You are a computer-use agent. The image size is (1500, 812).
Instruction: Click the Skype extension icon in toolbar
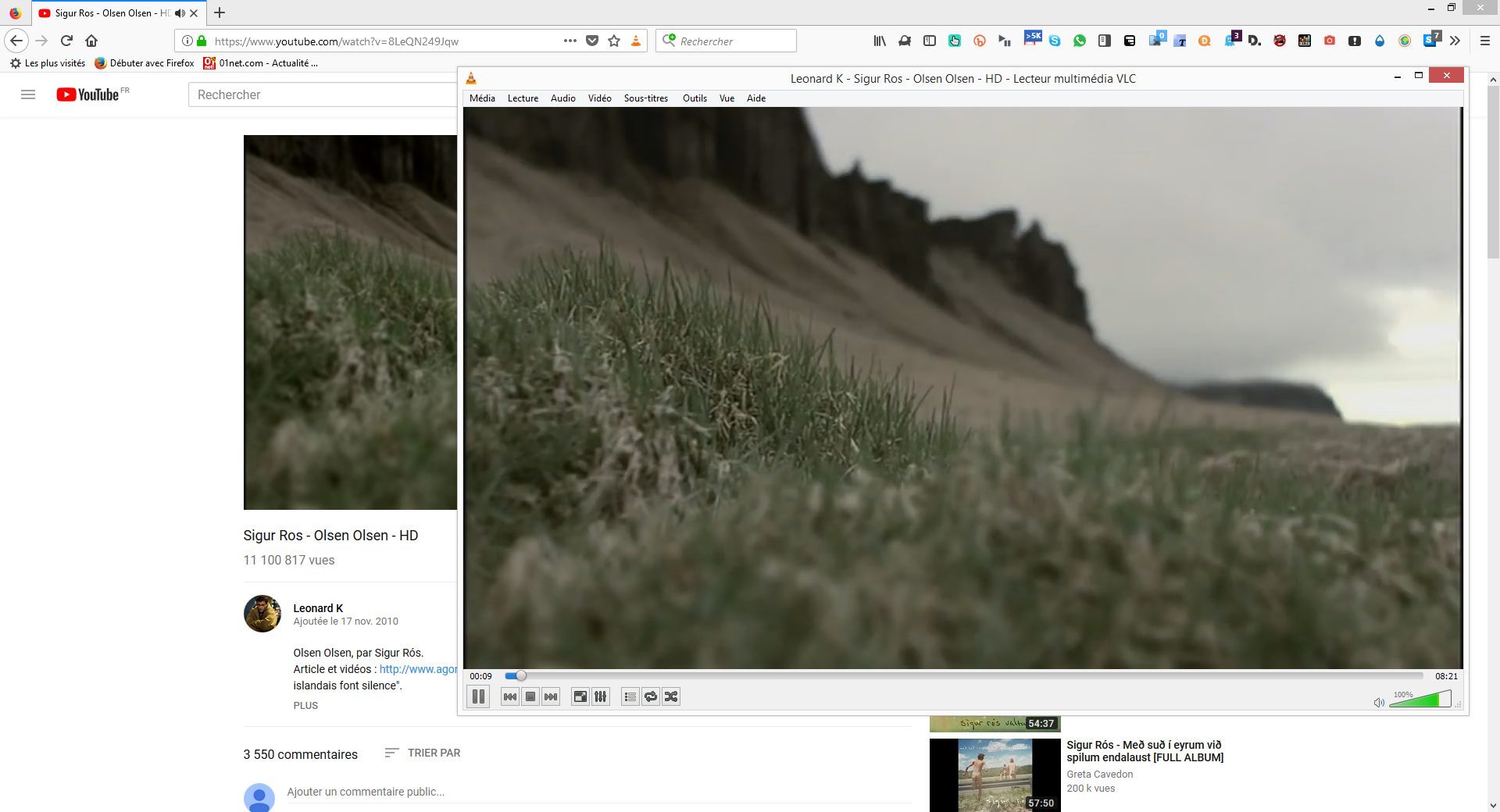point(1055,41)
